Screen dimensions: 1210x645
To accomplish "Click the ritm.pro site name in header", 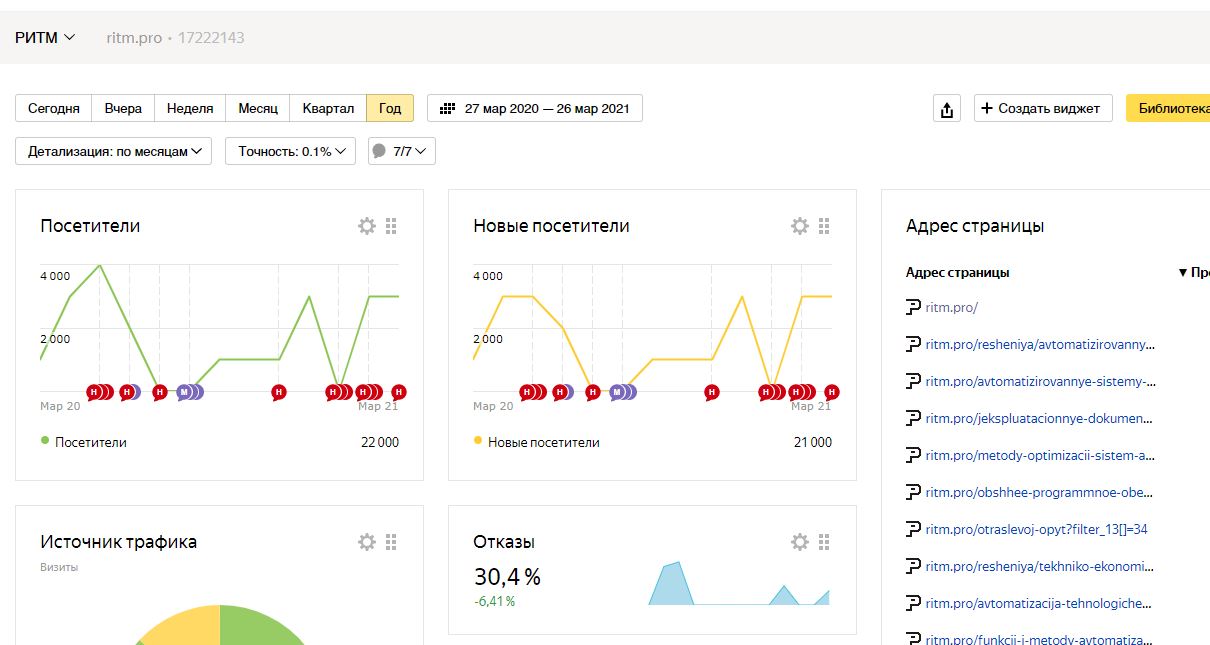I will [134, 38].
